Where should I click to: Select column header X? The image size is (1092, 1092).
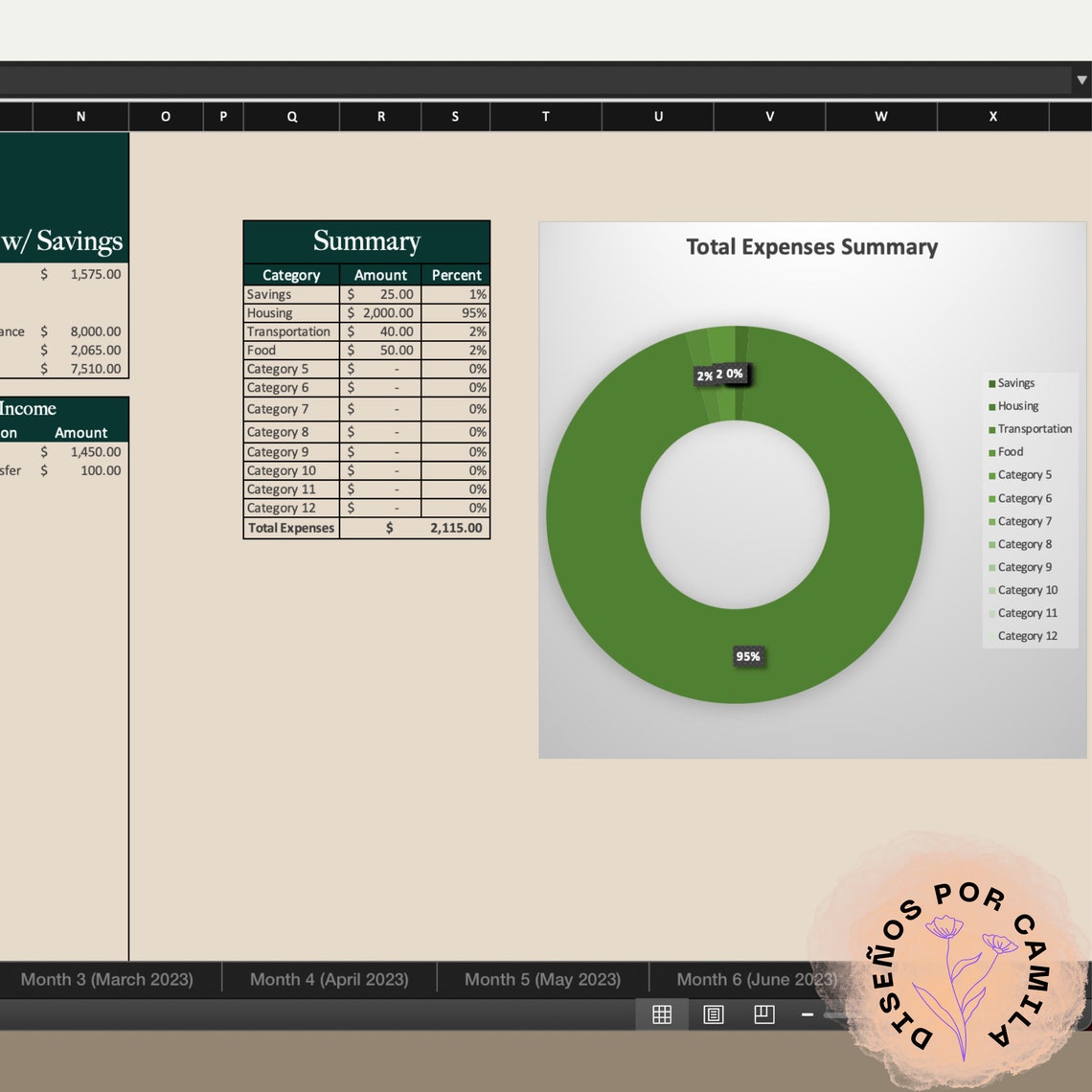coord(992,116)
